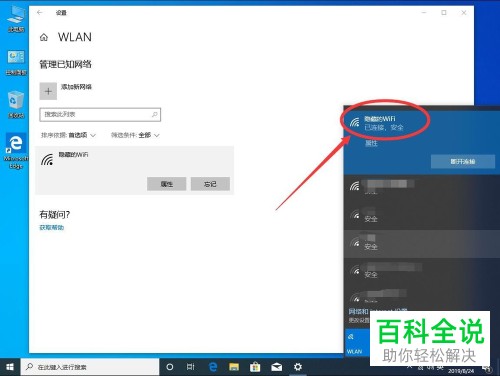Click search field for known networks list
Screen dimensions: 500x376
(x=100, y=115)
